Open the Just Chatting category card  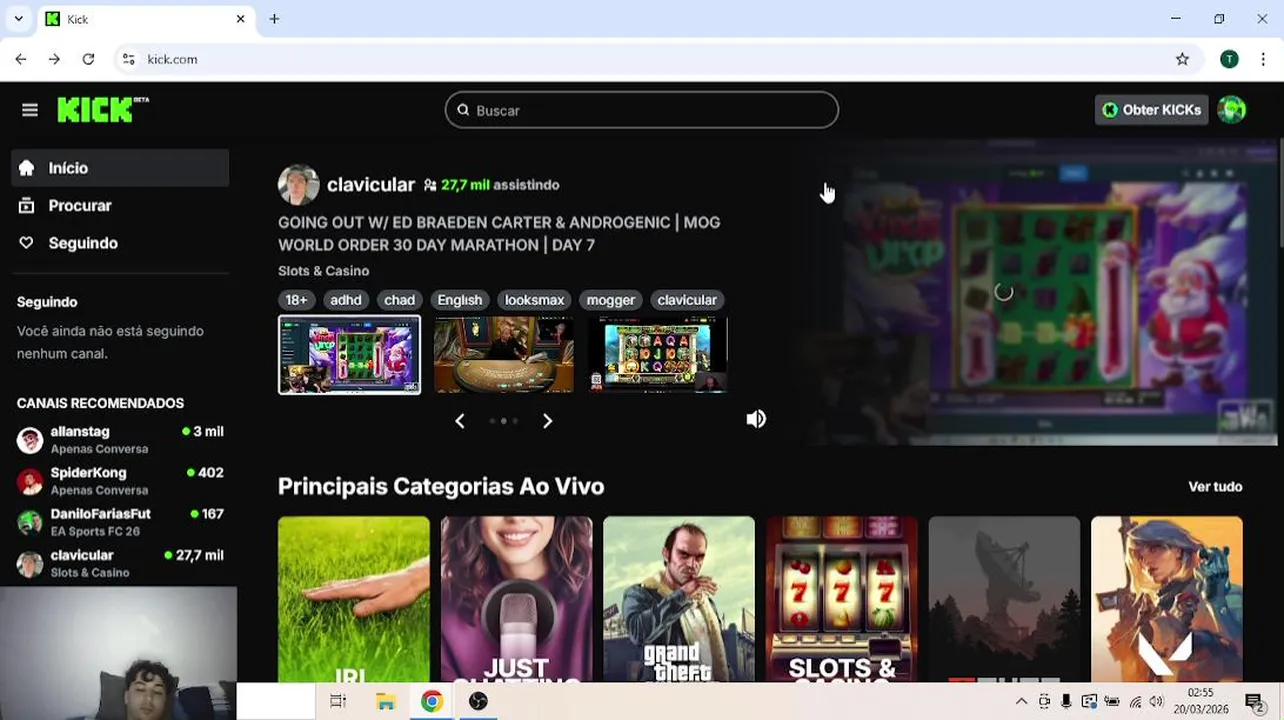click(x=516, y=599)
